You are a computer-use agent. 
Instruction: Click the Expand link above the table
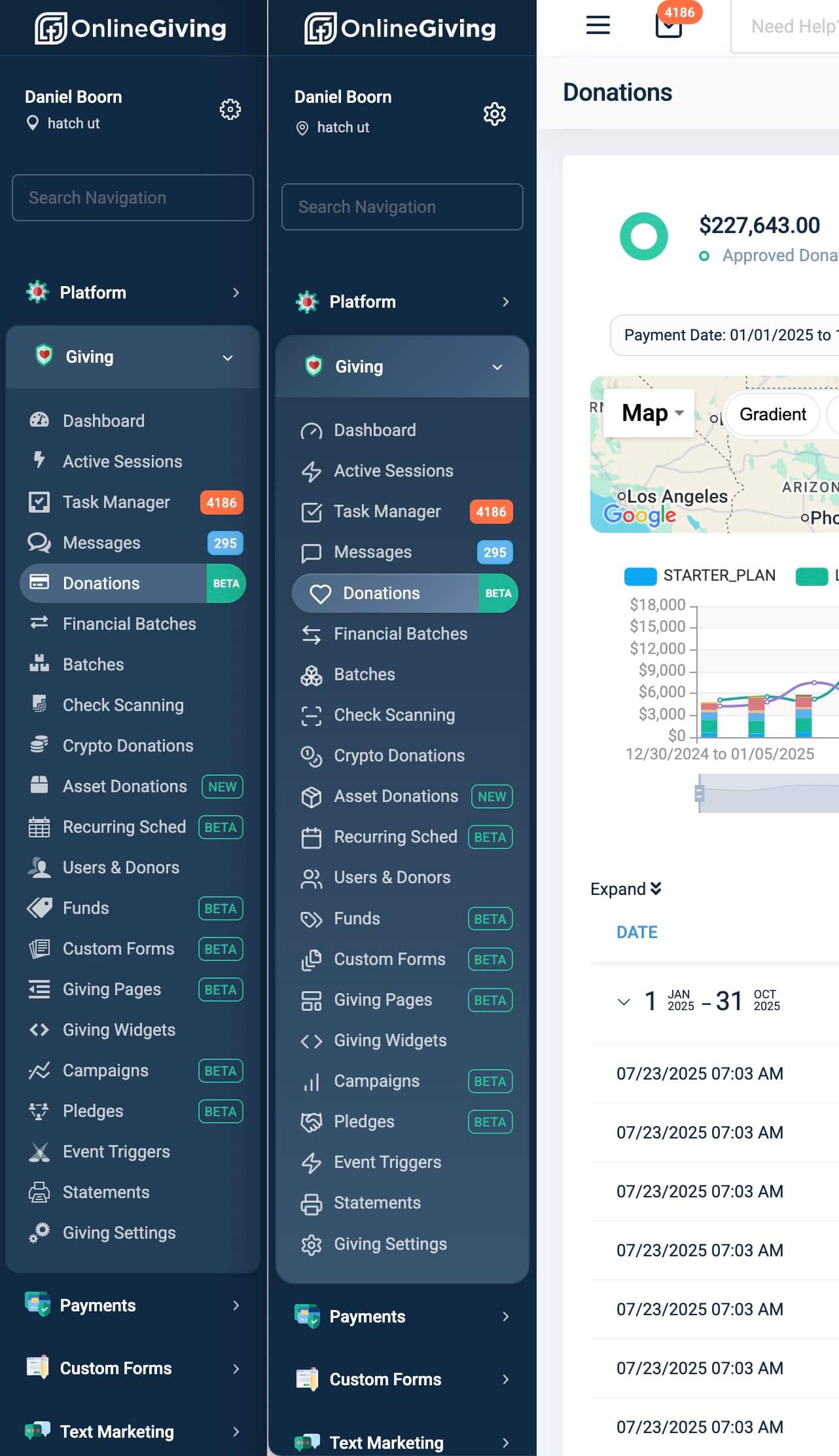pos(626,889)
